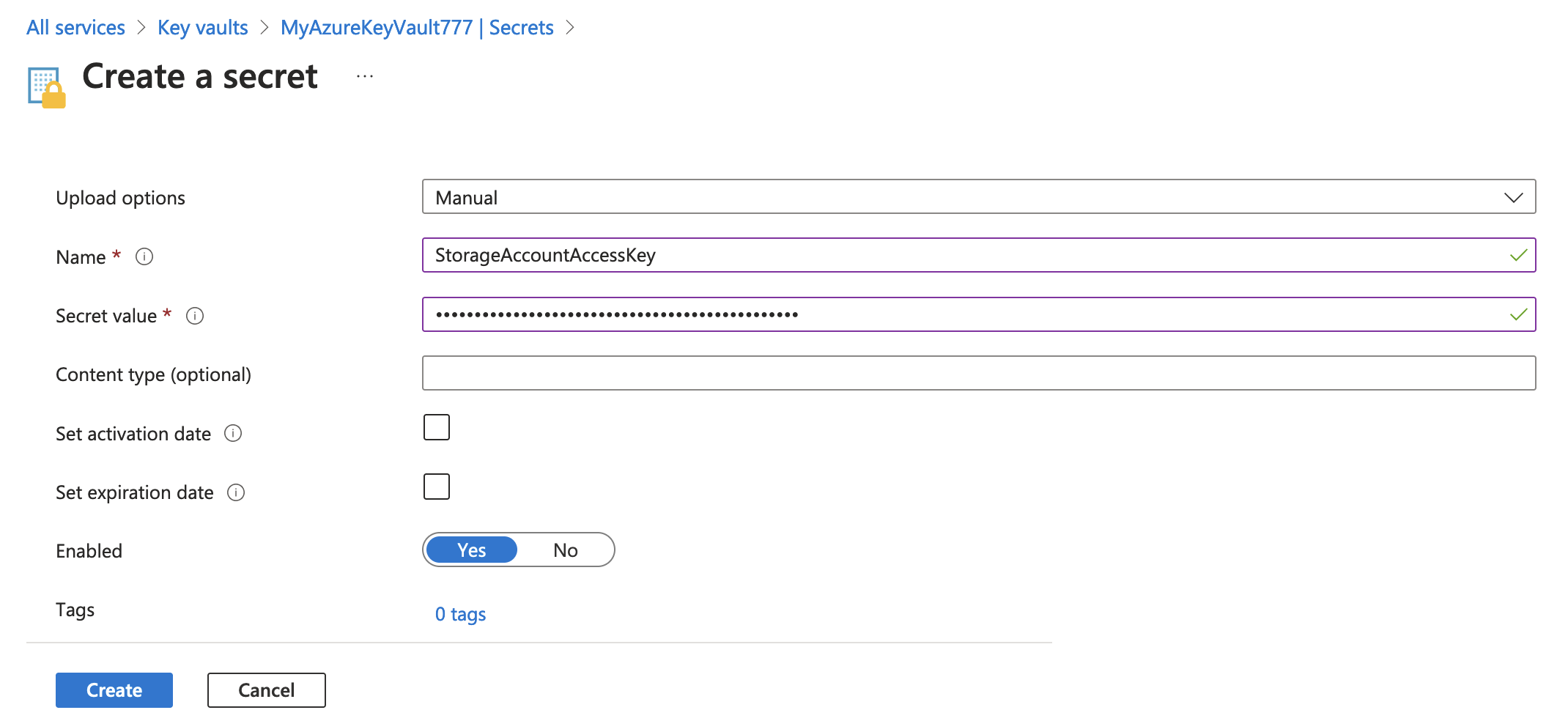Screen dimensions: 1568x721
Task: Click the Name field info icon
Action: [x=144, y=256]
